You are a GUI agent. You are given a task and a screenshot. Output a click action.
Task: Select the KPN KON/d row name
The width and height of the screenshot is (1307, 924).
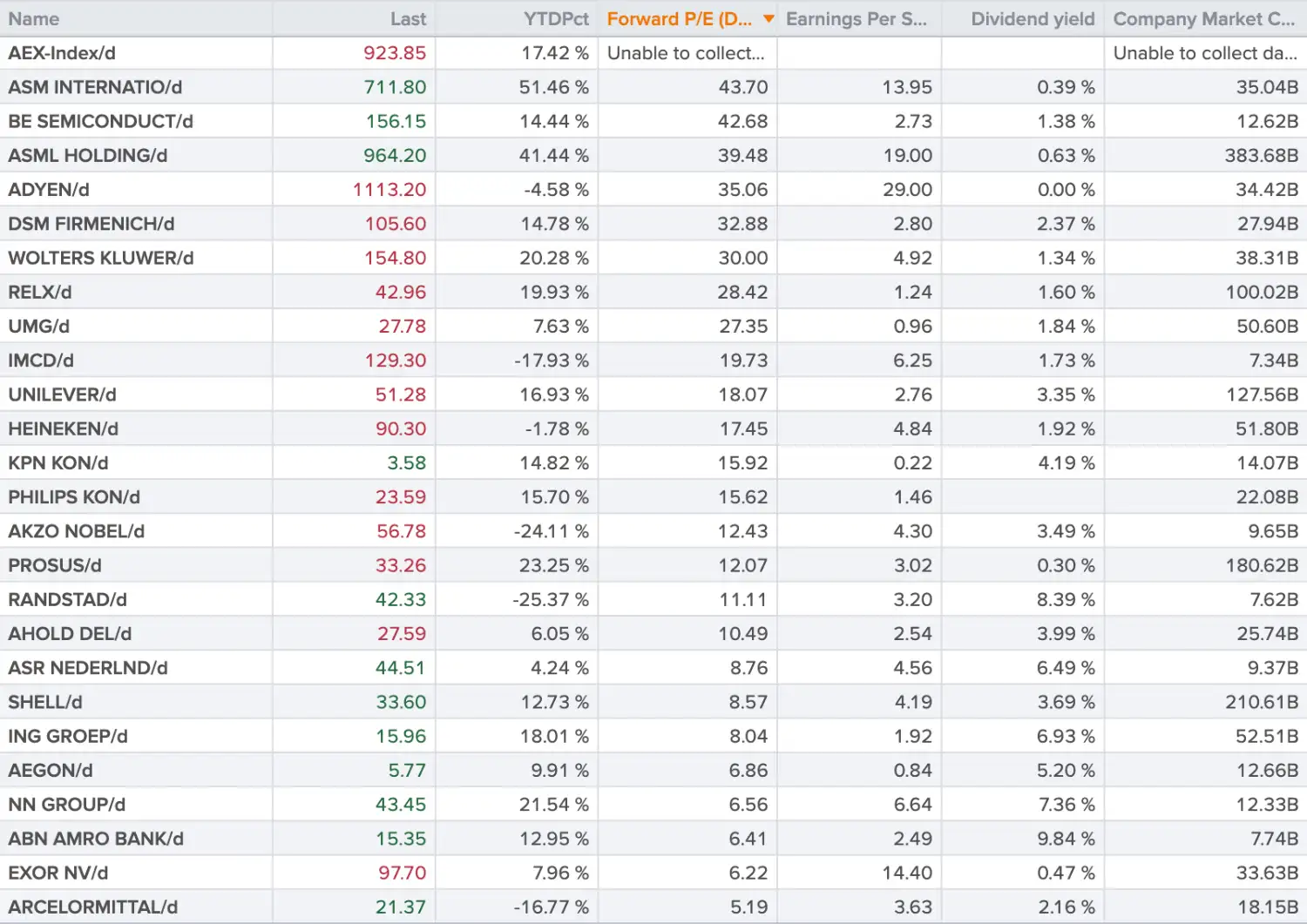click(x=58, y=462)
